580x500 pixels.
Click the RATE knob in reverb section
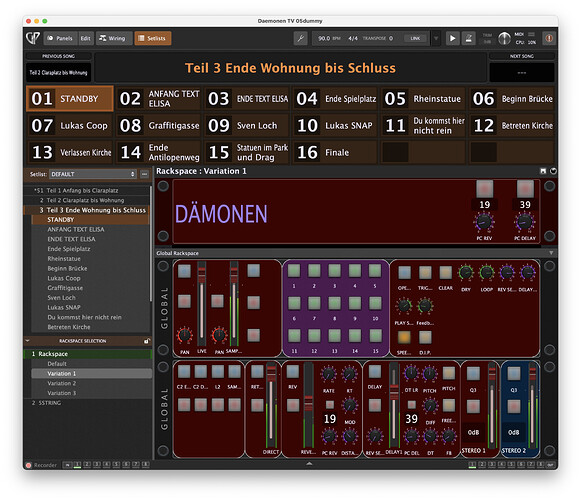tap(328, 375)
